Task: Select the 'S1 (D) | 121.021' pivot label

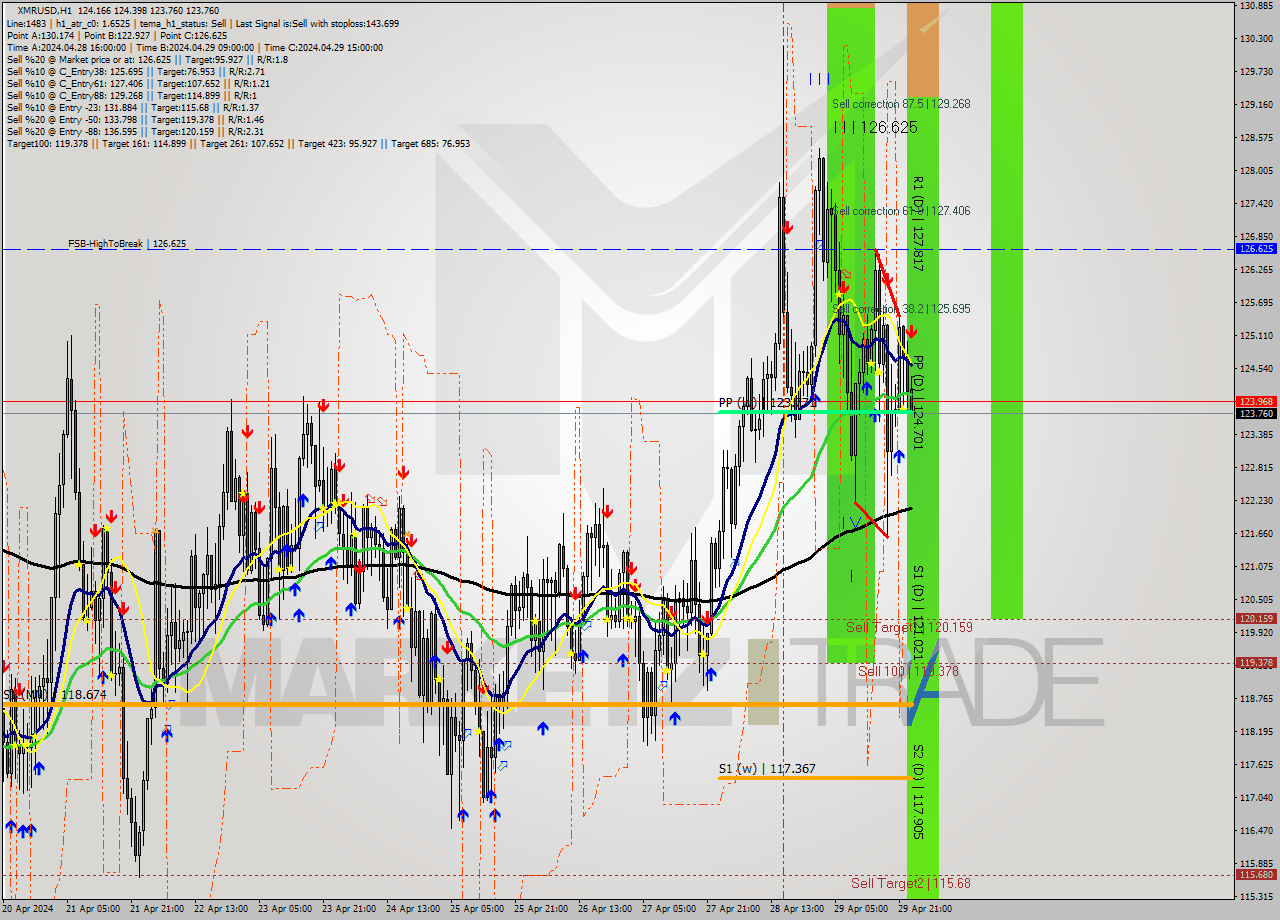Action: pyautogui.click(x=917, y=611)
